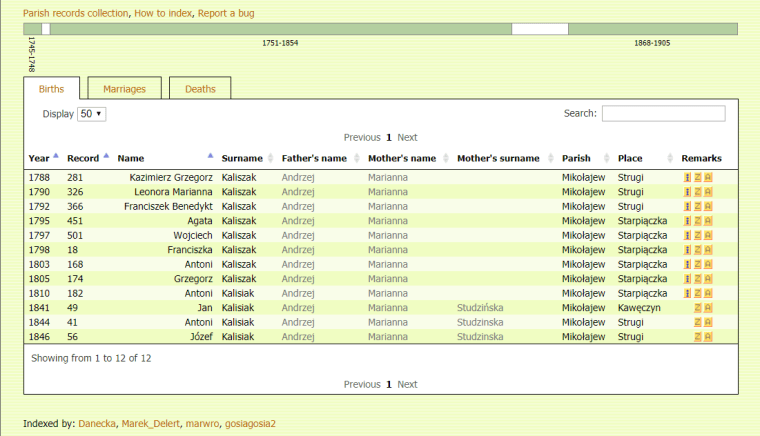Click the 1751-1854 segment of the timeline bar
760x436 pixels.
280,29
